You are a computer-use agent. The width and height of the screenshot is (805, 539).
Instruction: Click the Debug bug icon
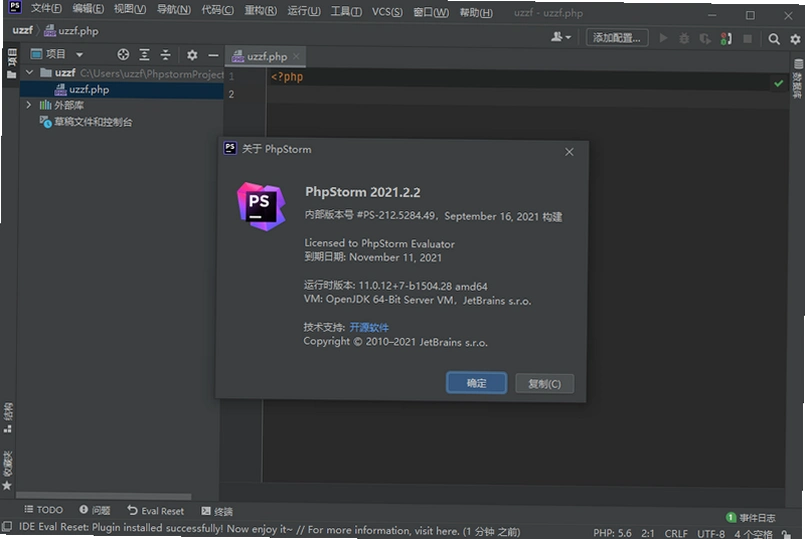pyautogui.click(x=684, y=38)
